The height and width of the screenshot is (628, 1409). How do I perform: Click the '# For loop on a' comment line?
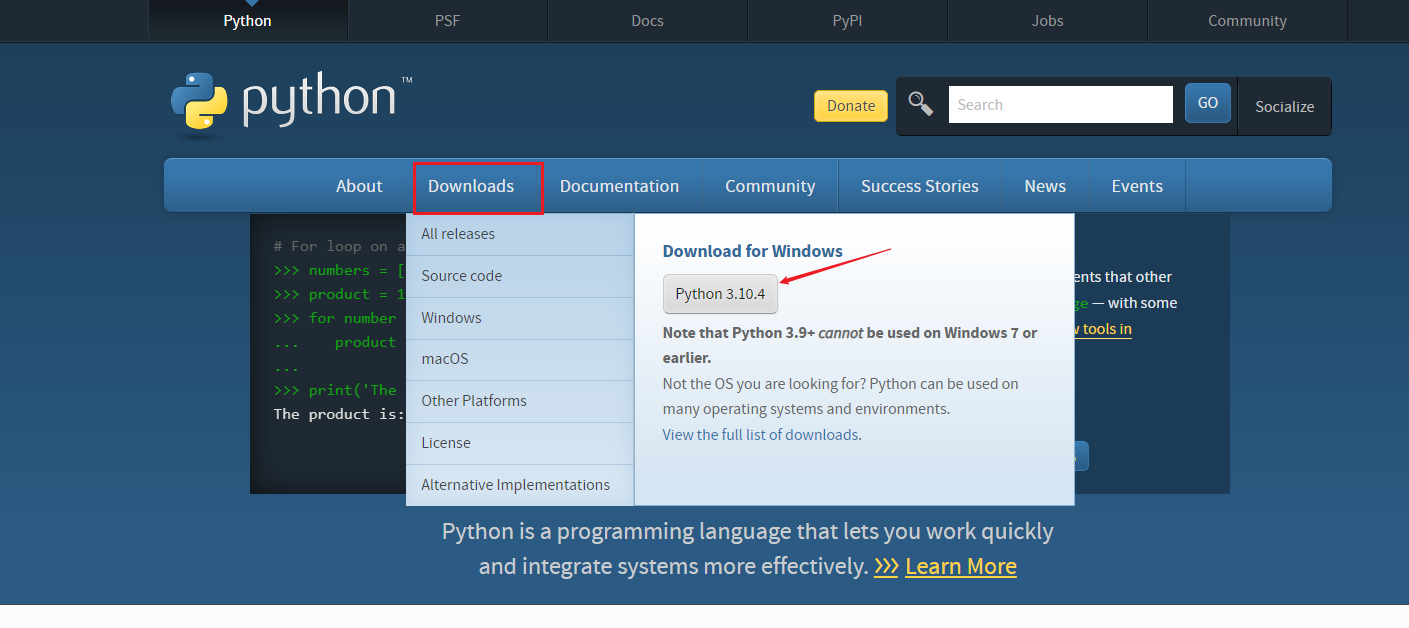point(339,246)
